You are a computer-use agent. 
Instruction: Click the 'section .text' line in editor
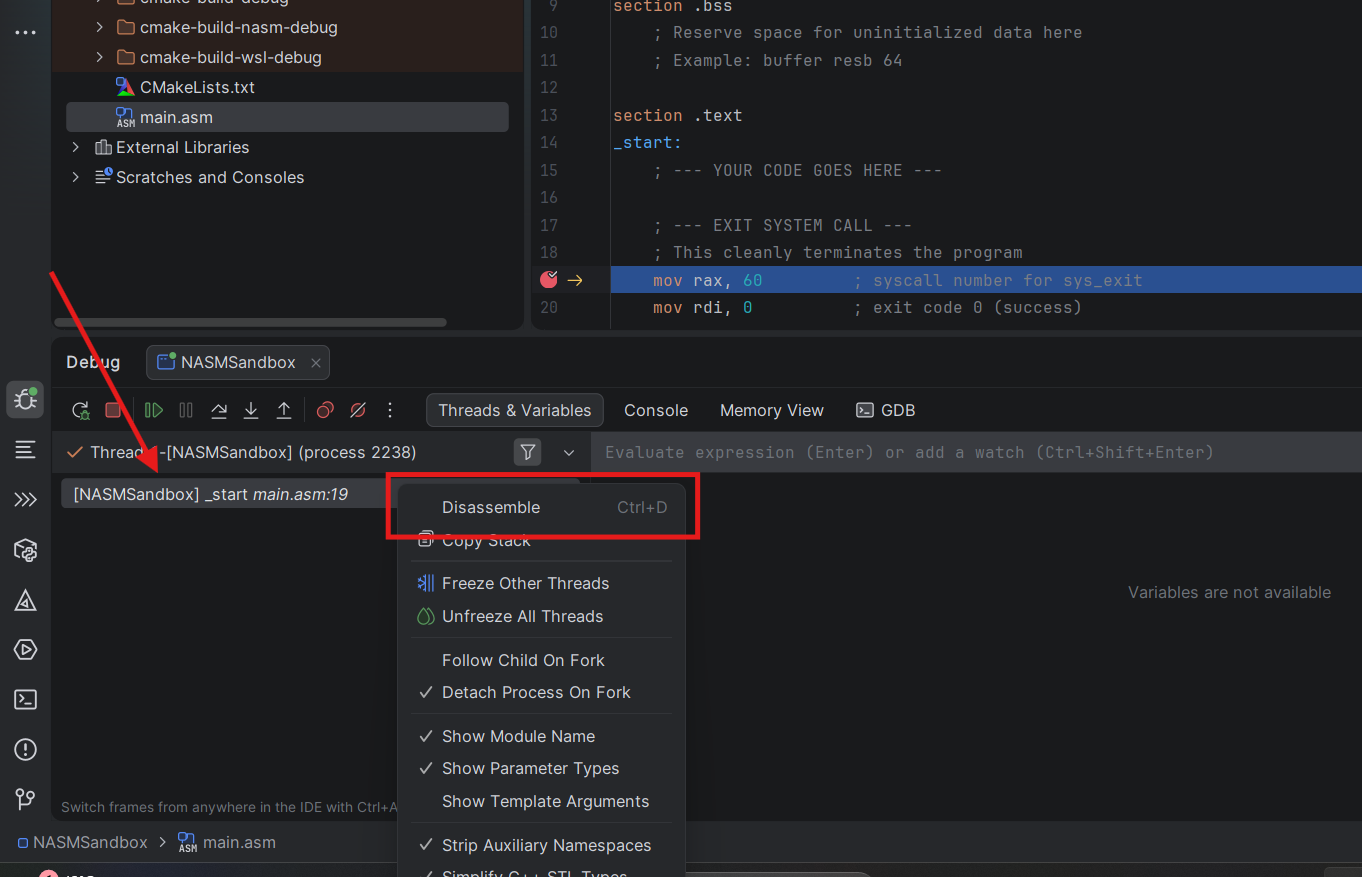click(677, 115)
